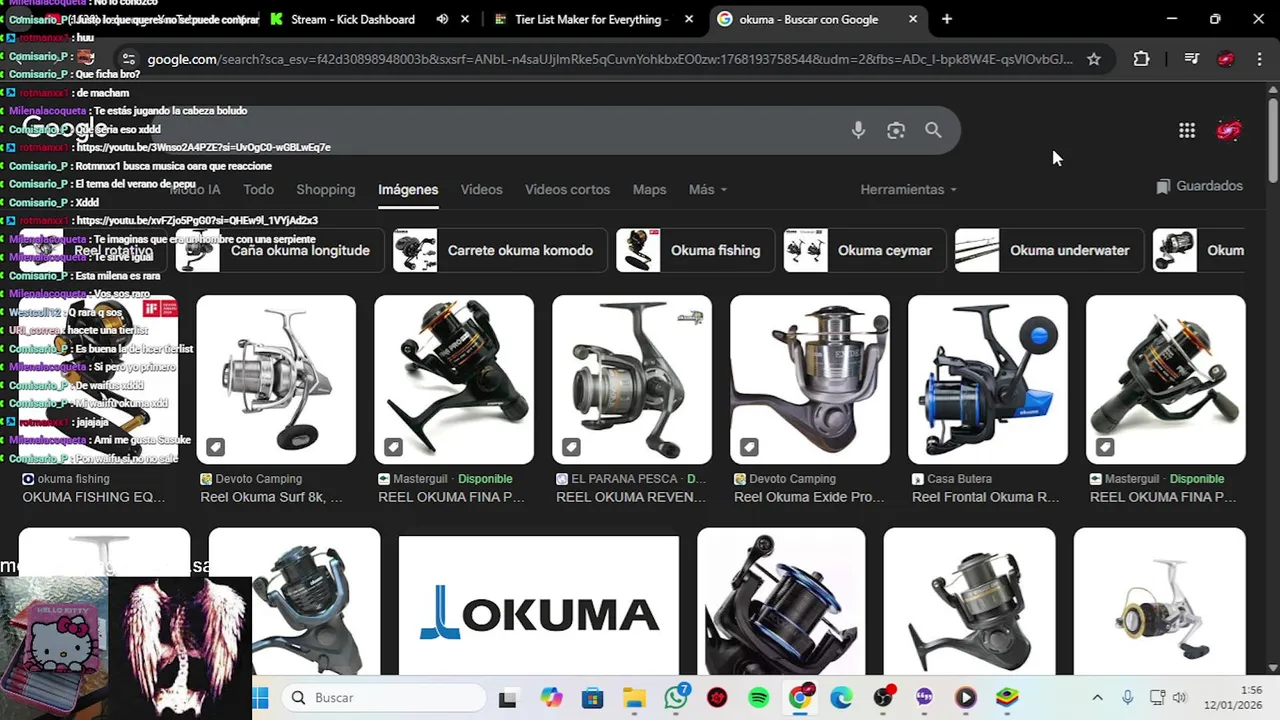Open the OKUMA logo image result

tap(539, 606)
